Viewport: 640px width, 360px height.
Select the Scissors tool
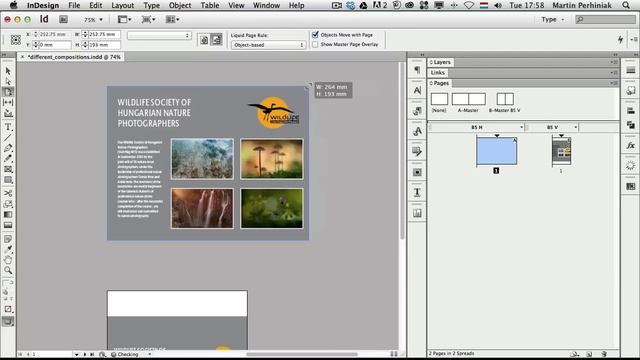click(8, 193)
